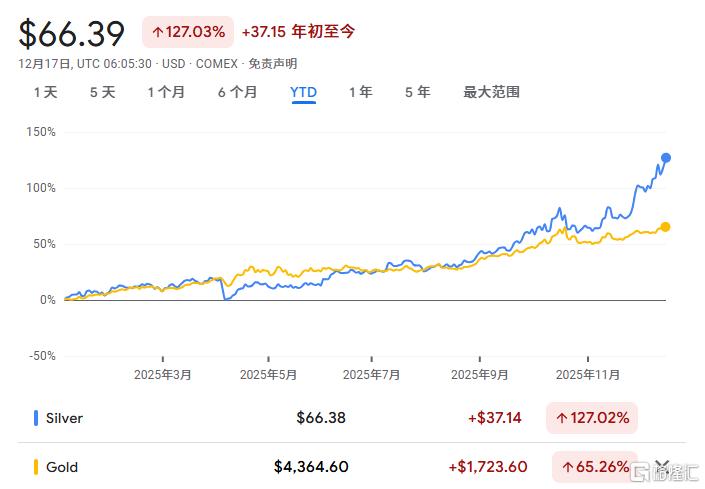Remove Gold comparison with the X icon
The height and width of the screenshot is (489, 705).
coord(660,466)
